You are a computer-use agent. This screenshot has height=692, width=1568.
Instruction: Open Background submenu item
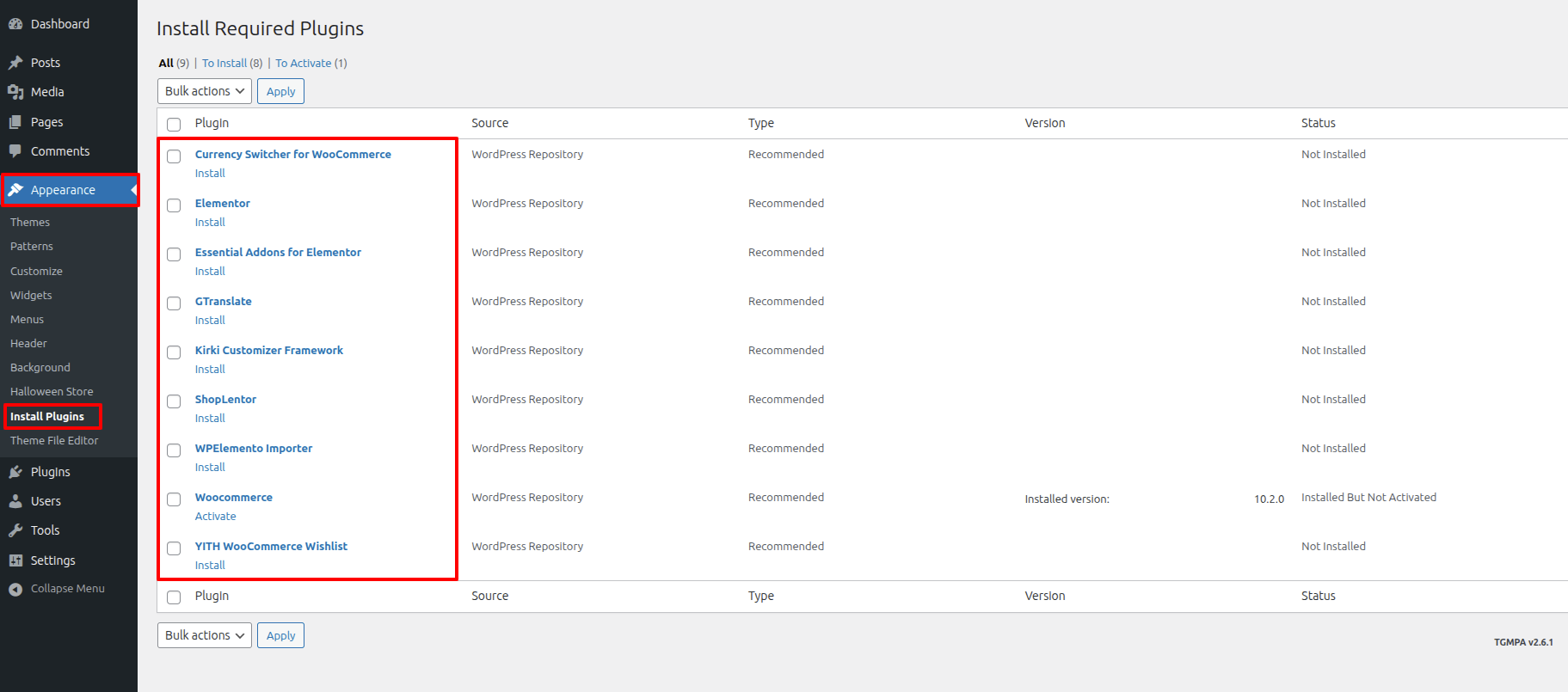coord(40,367)
